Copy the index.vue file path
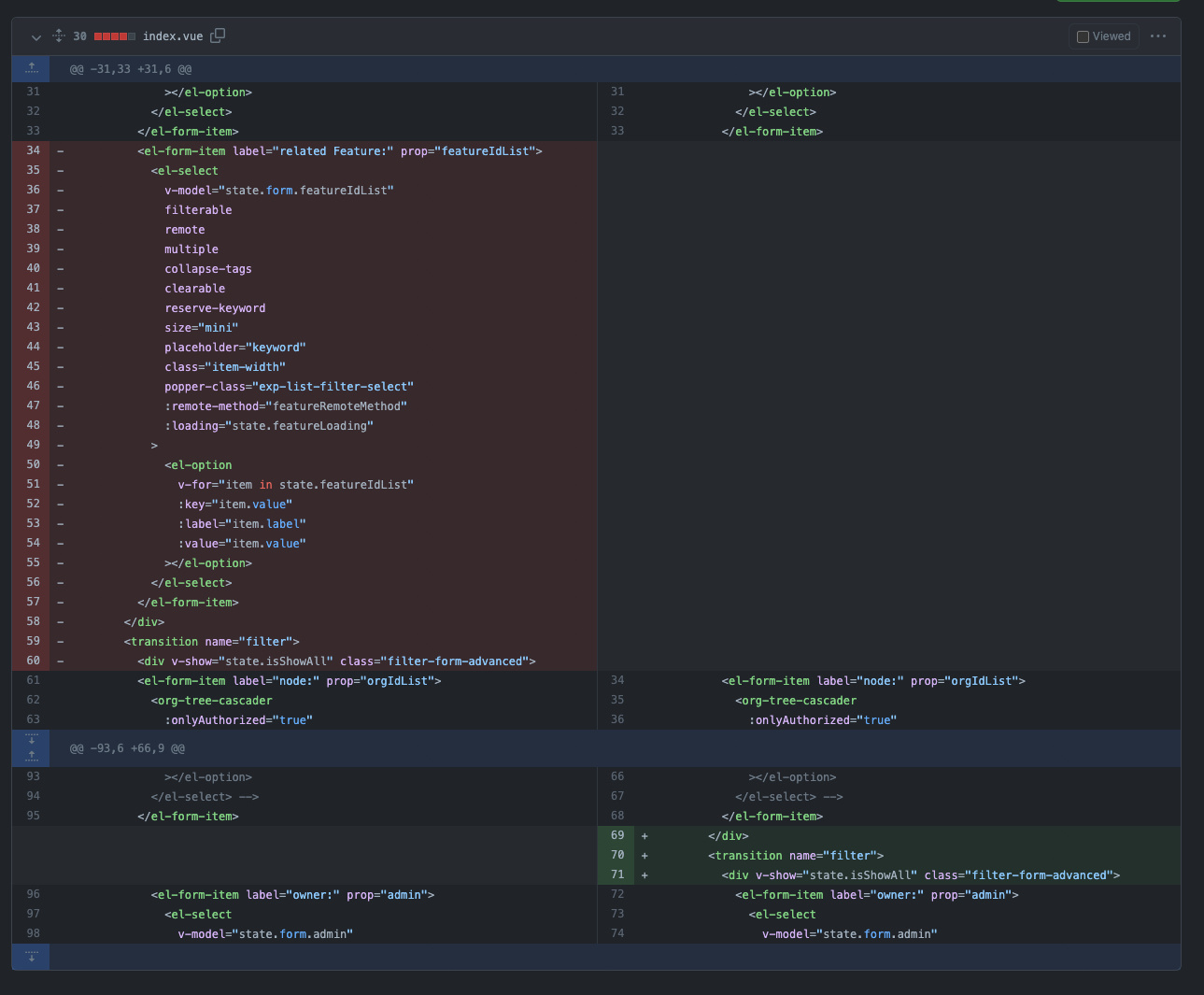This screenshot has height=995, width=1204. point(218,36)
